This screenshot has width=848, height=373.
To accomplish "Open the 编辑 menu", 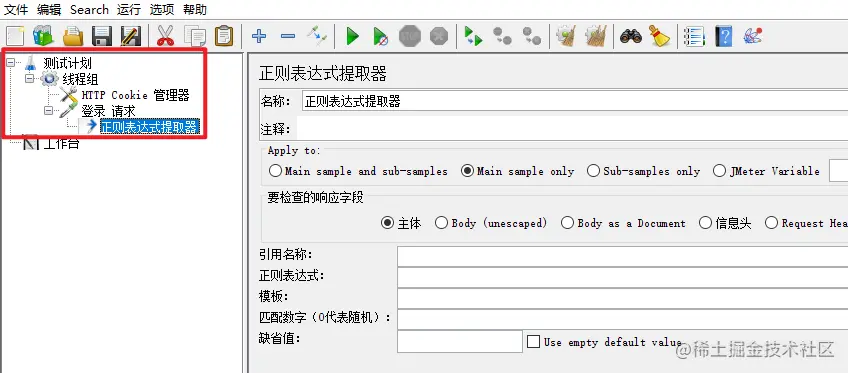I will (49, 10).
